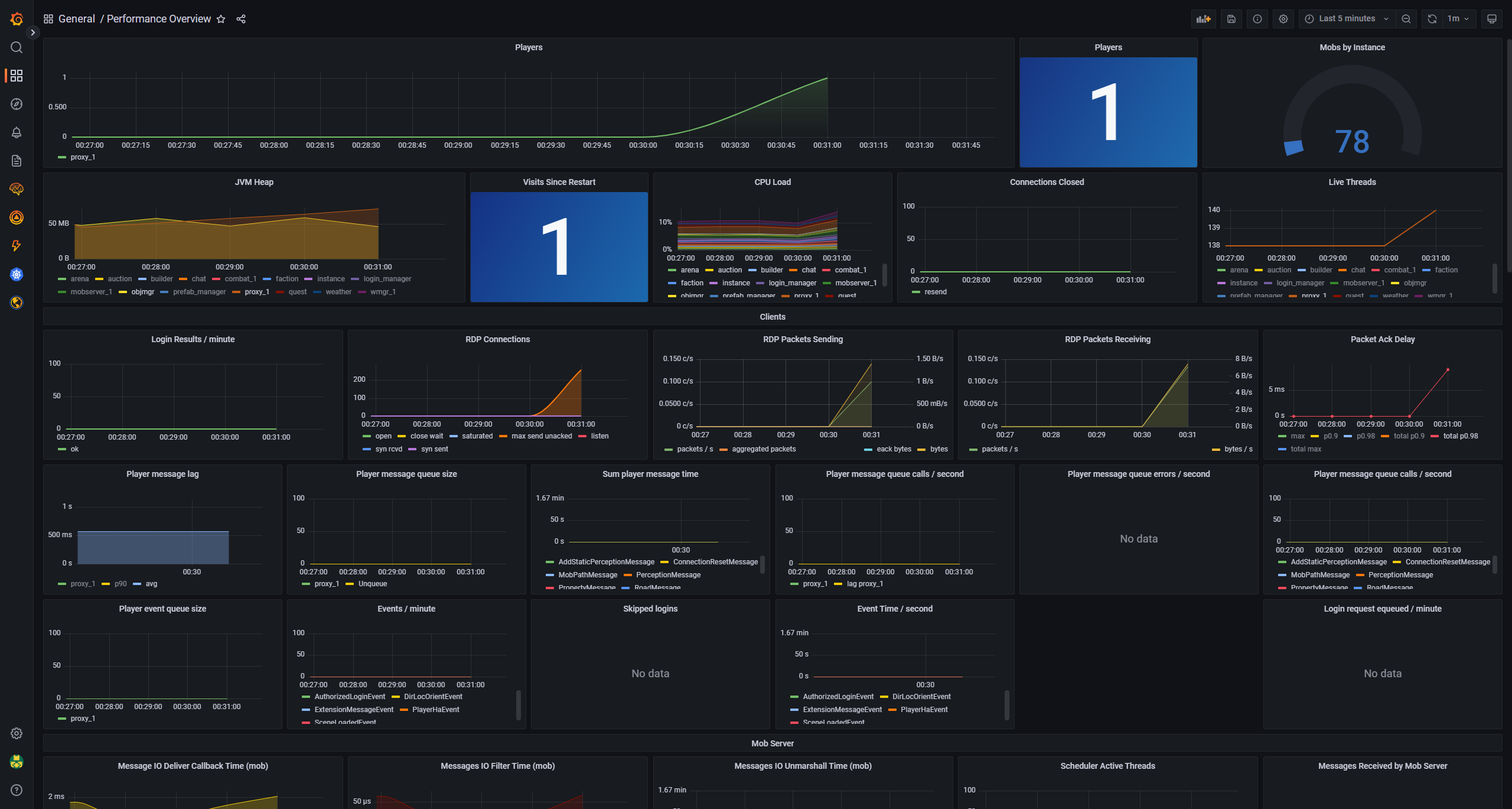Collapse the Mob Server row
Screen dimensions: 1512x809
click(772, 743)
